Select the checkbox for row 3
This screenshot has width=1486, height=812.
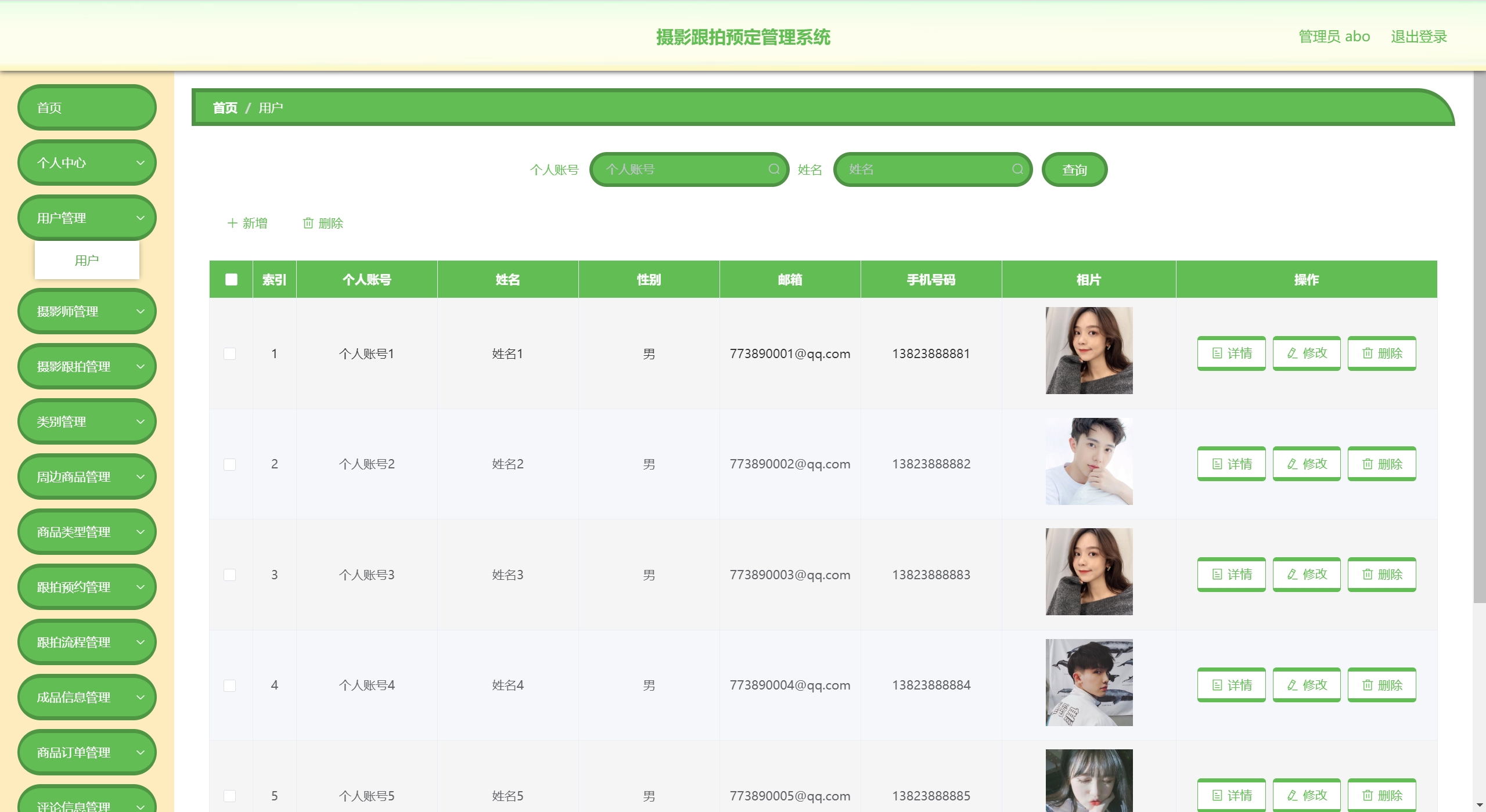click(230, 575)
